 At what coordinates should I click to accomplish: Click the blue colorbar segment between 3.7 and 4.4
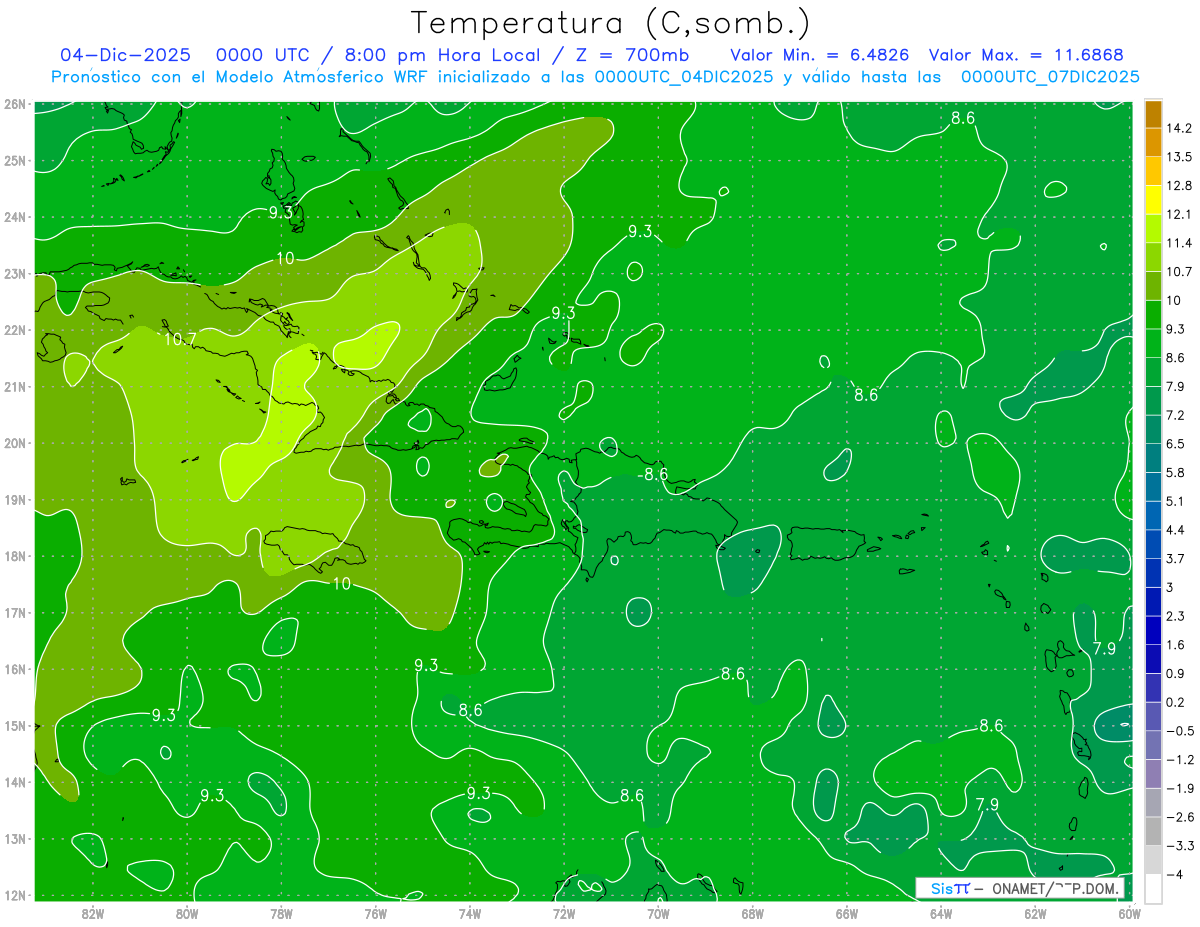[1153, 544]
